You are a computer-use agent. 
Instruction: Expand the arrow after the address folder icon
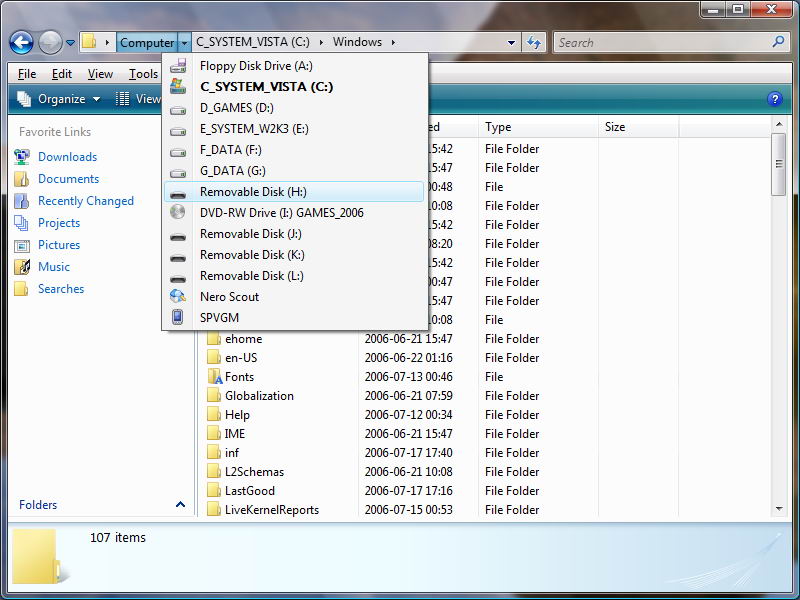coord(107,42)
